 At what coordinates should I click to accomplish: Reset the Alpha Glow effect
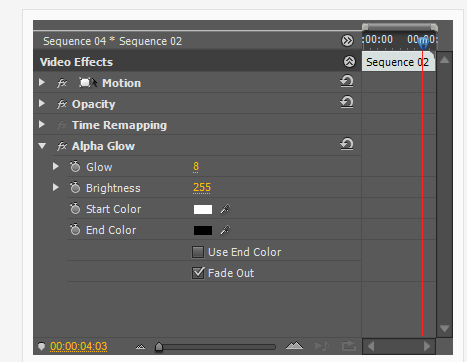[347, 144]
